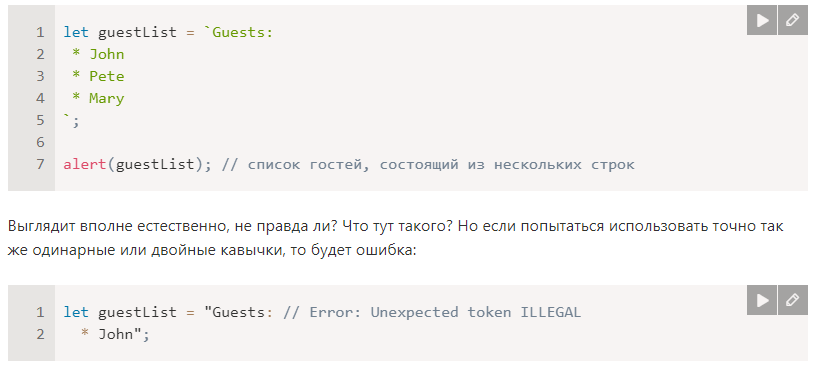
Task: Click the "Guests: string in second block
Action: [238, 312]
